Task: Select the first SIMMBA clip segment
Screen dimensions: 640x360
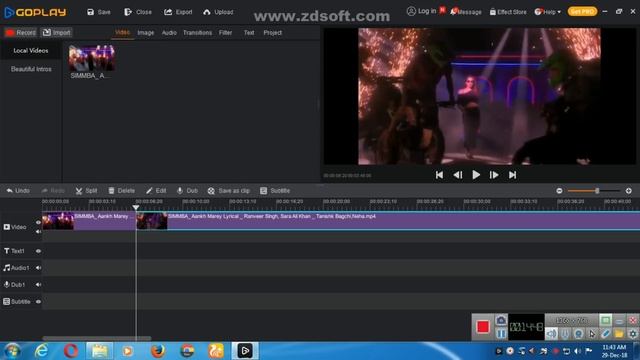Action: coord(89,221)
